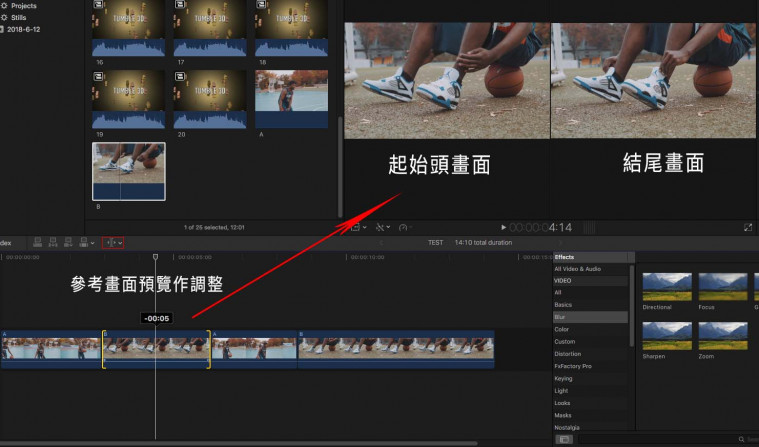Choose the Directional blur effect thumbnail
The image size is (759, 447).
667,287
